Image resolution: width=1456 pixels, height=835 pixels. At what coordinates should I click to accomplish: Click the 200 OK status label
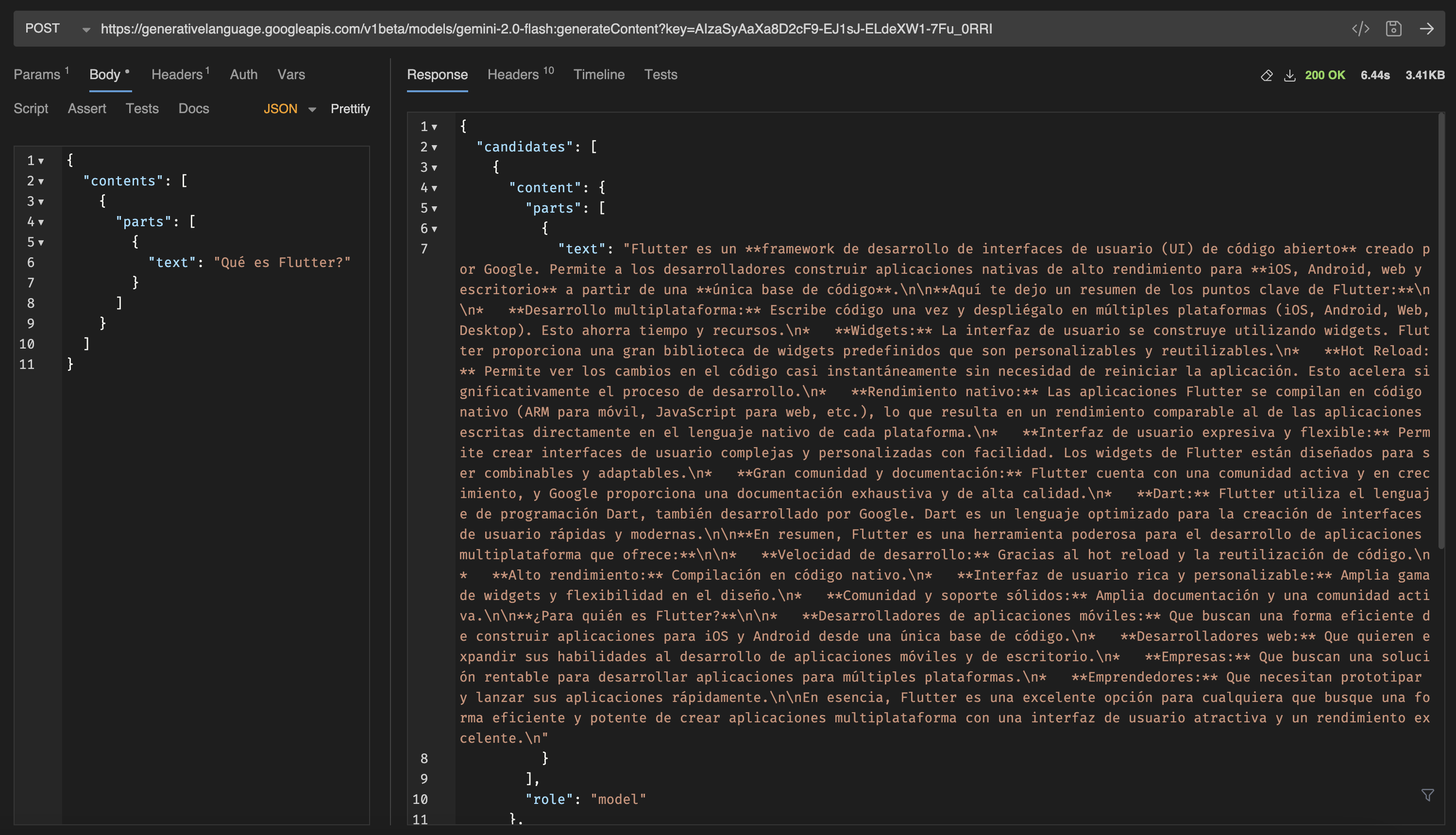point(1324,75)
